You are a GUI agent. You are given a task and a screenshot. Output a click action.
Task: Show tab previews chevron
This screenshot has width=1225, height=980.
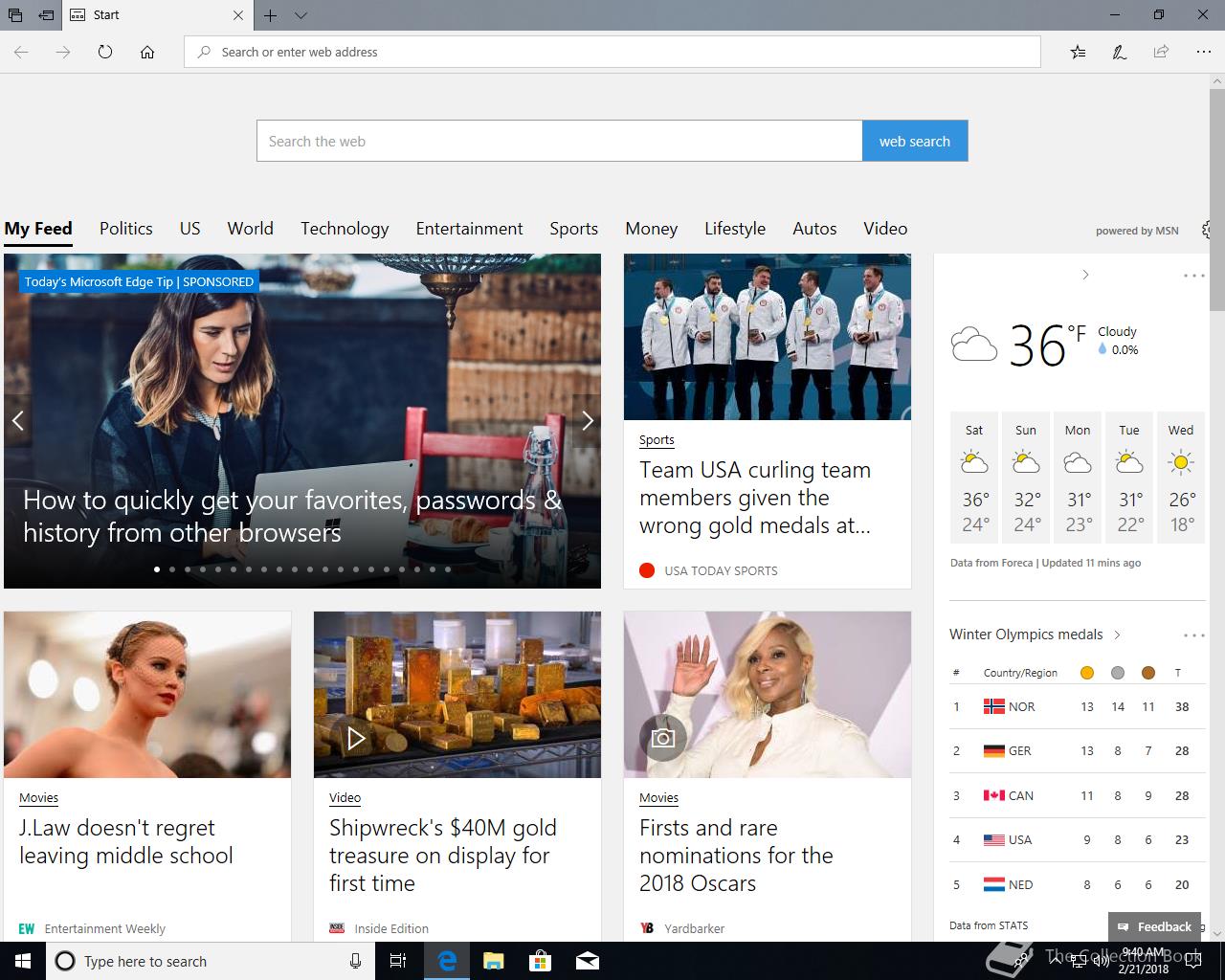pos(301,15)
